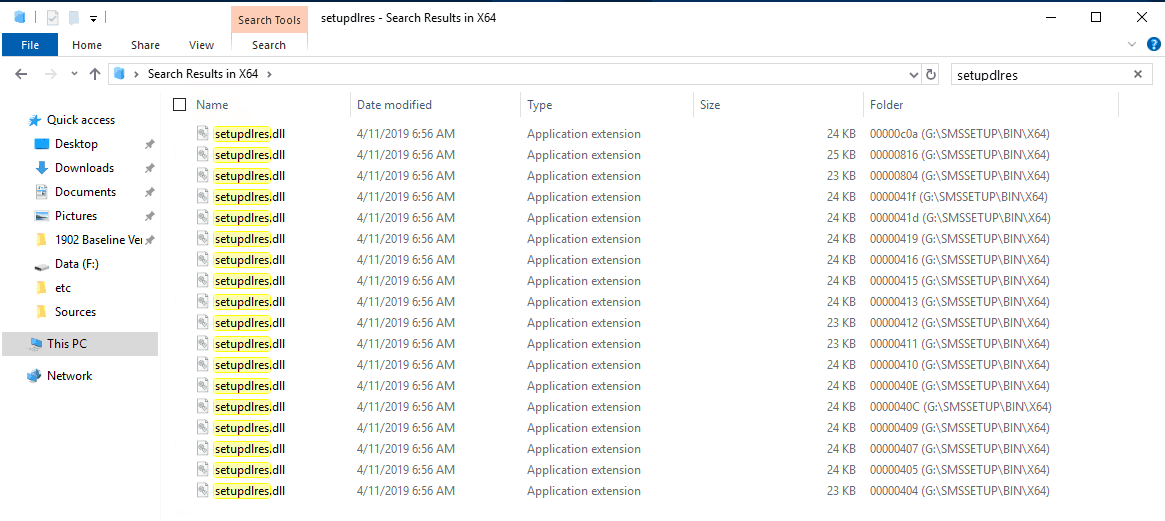Click the DLL icon for folder 00000404

click(x=204, y=491)
